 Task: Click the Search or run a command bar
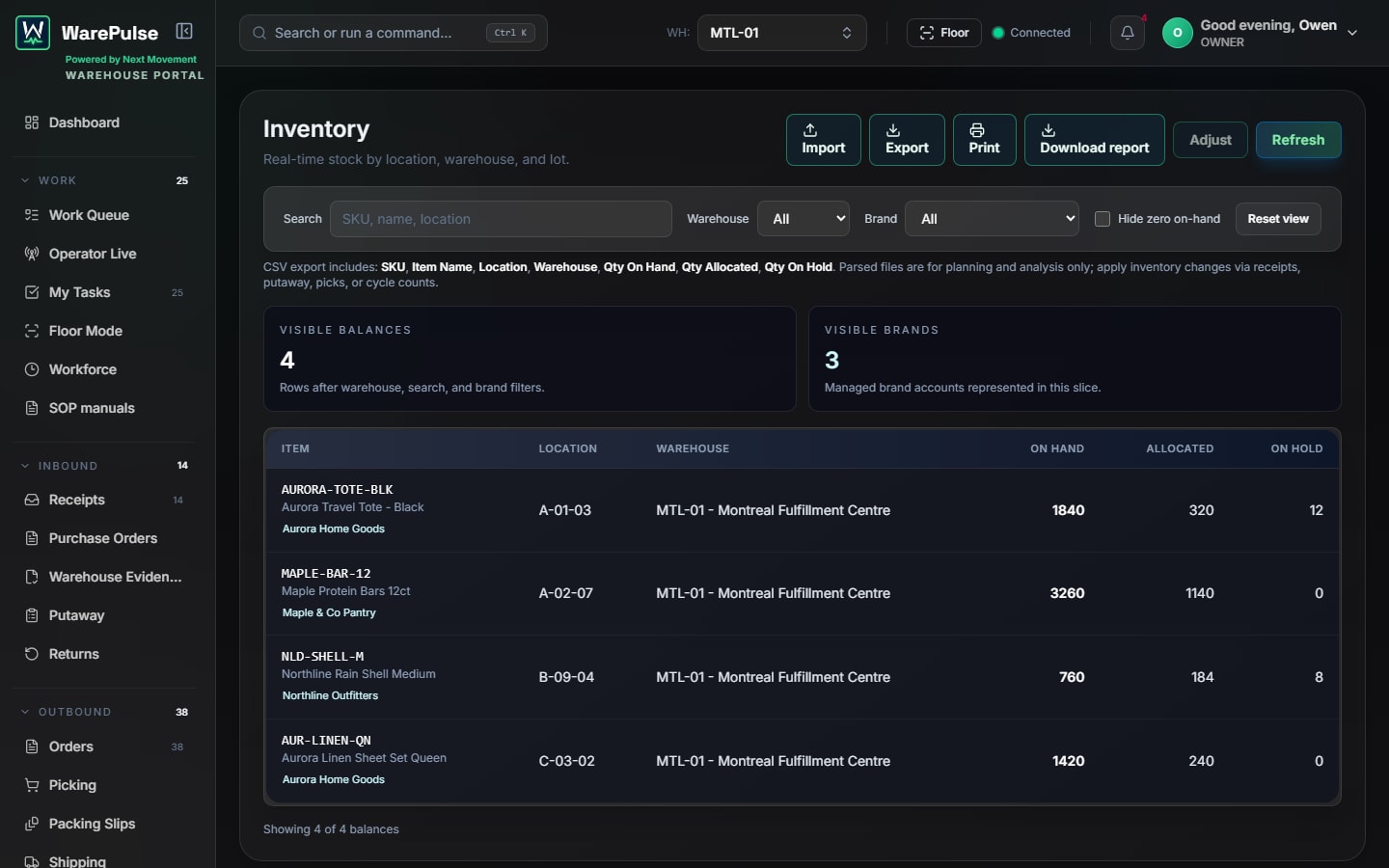(394, 33)
